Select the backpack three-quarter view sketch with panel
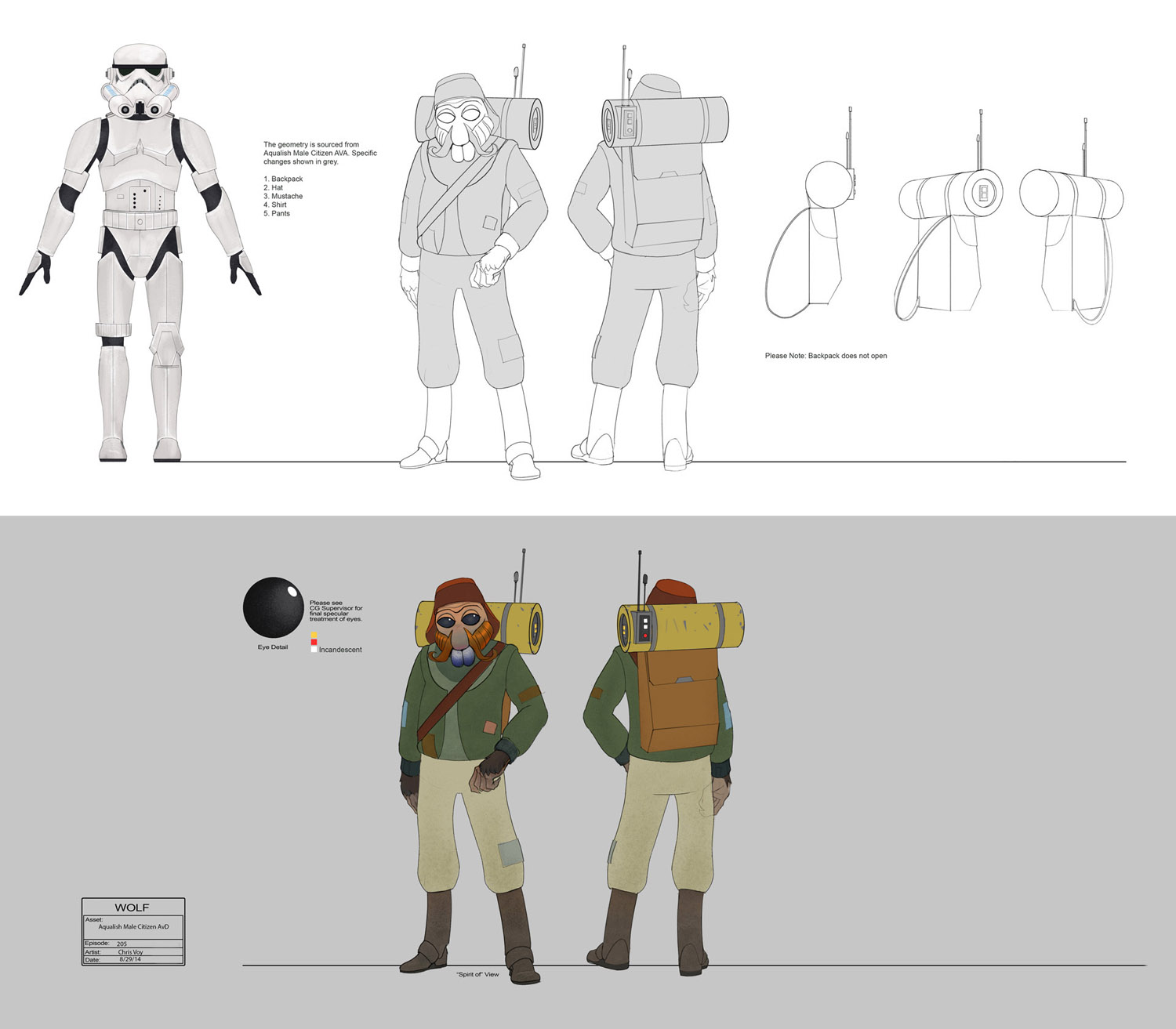The image size is (1176, 1029). [950, 216]
